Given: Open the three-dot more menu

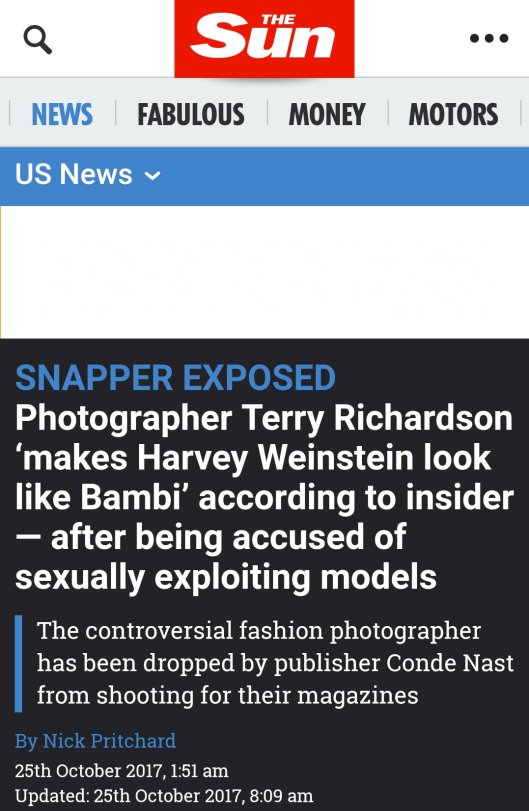Looking at the screenshot, I should pyautogui.click(x=489, y=38).
